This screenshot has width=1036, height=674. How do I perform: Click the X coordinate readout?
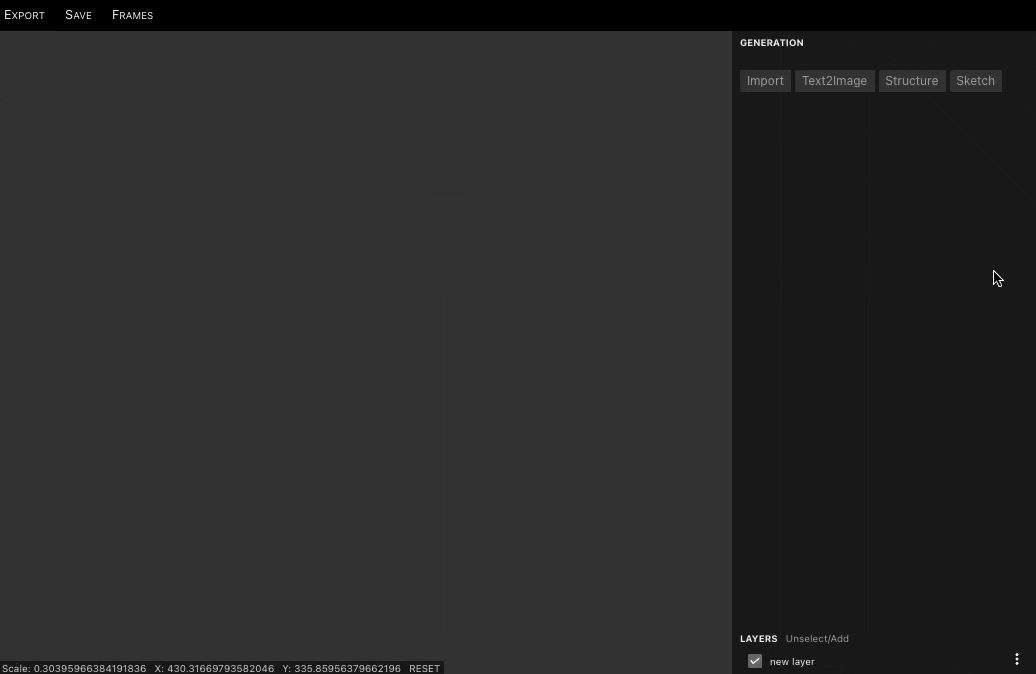(214, 668)
